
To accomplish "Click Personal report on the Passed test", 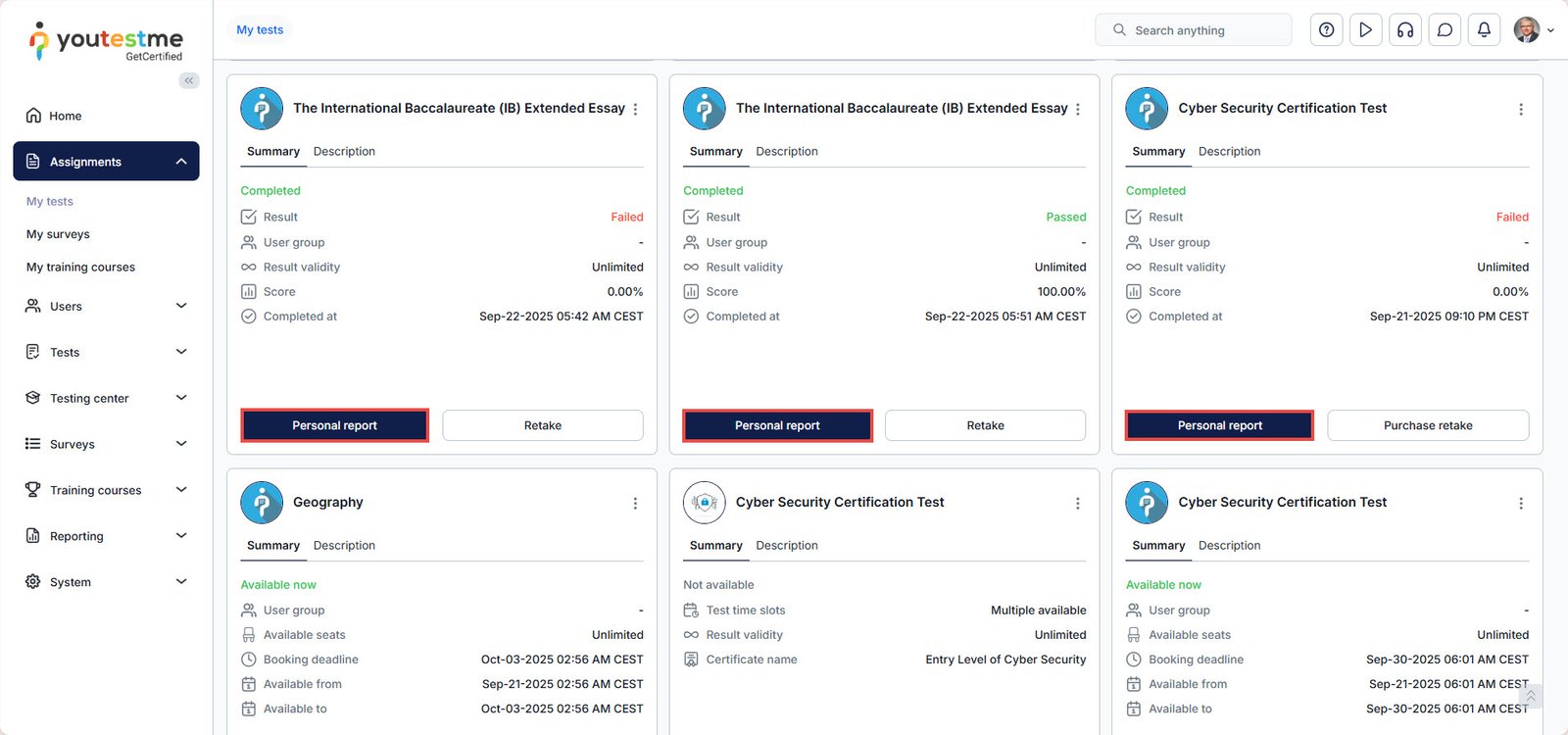I will pos(777,425).
